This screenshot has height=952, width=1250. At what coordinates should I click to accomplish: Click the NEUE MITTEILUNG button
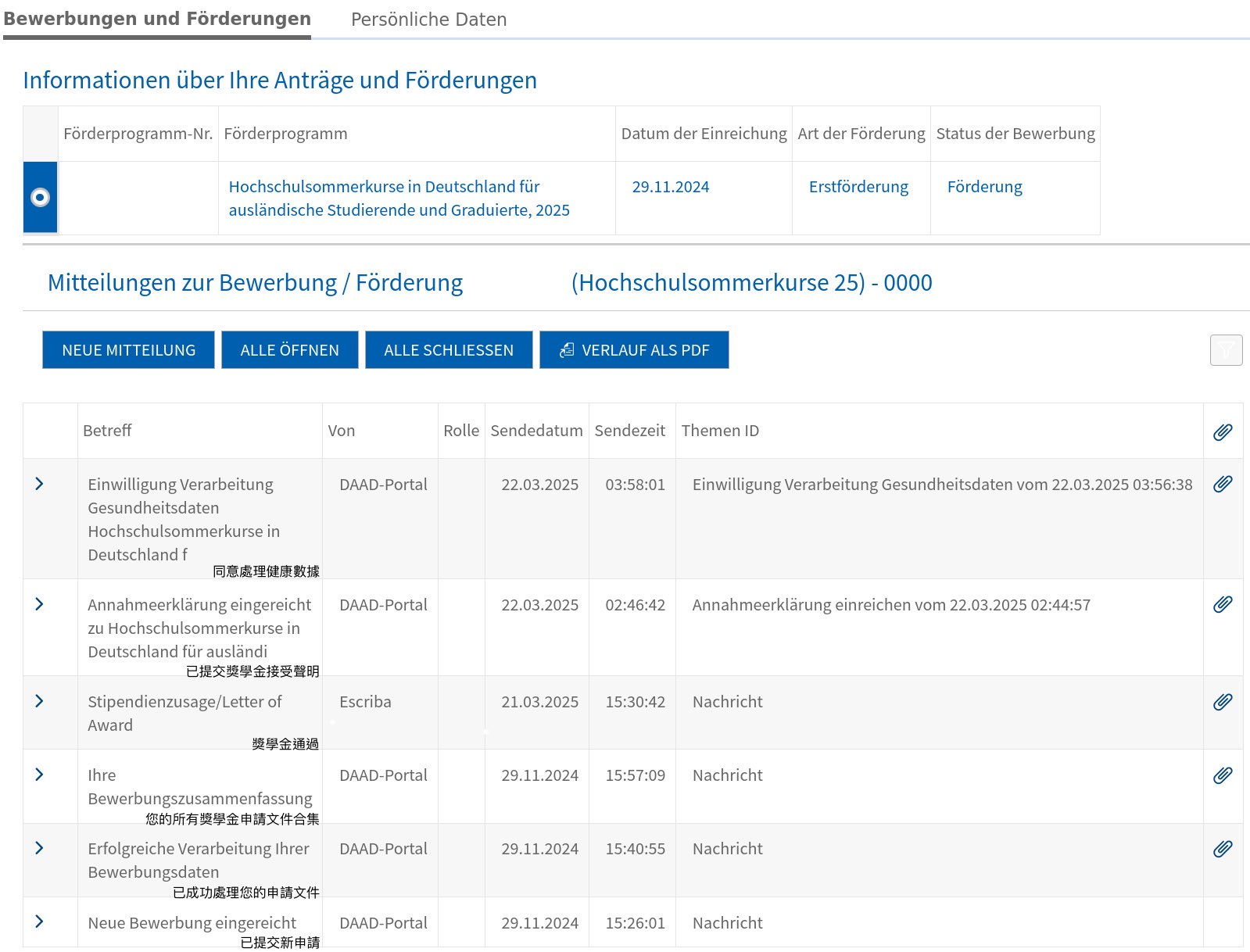[128, 350]
